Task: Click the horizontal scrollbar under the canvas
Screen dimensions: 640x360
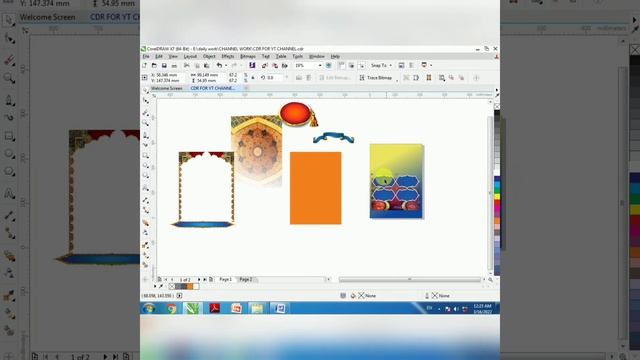Action: 409,280
